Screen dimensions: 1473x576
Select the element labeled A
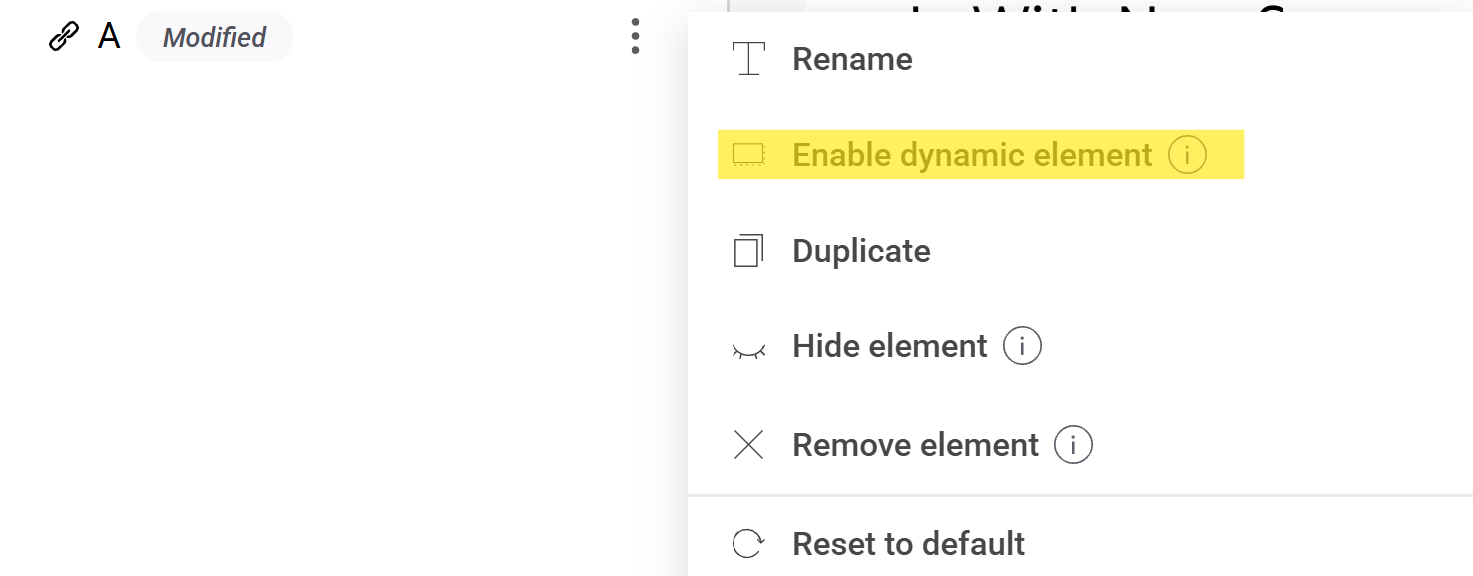(109, 37)
